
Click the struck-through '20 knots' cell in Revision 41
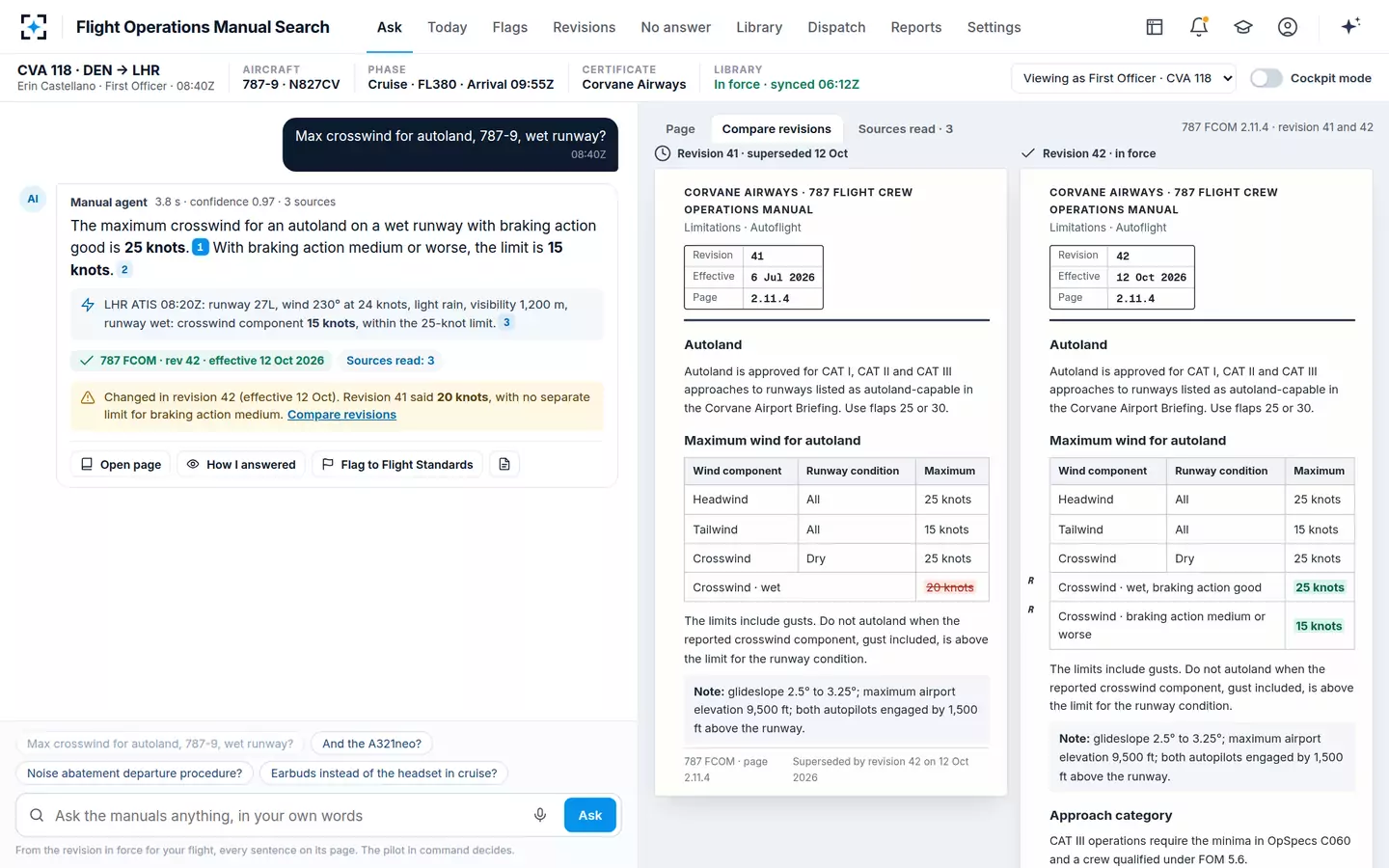pos(950,587)
